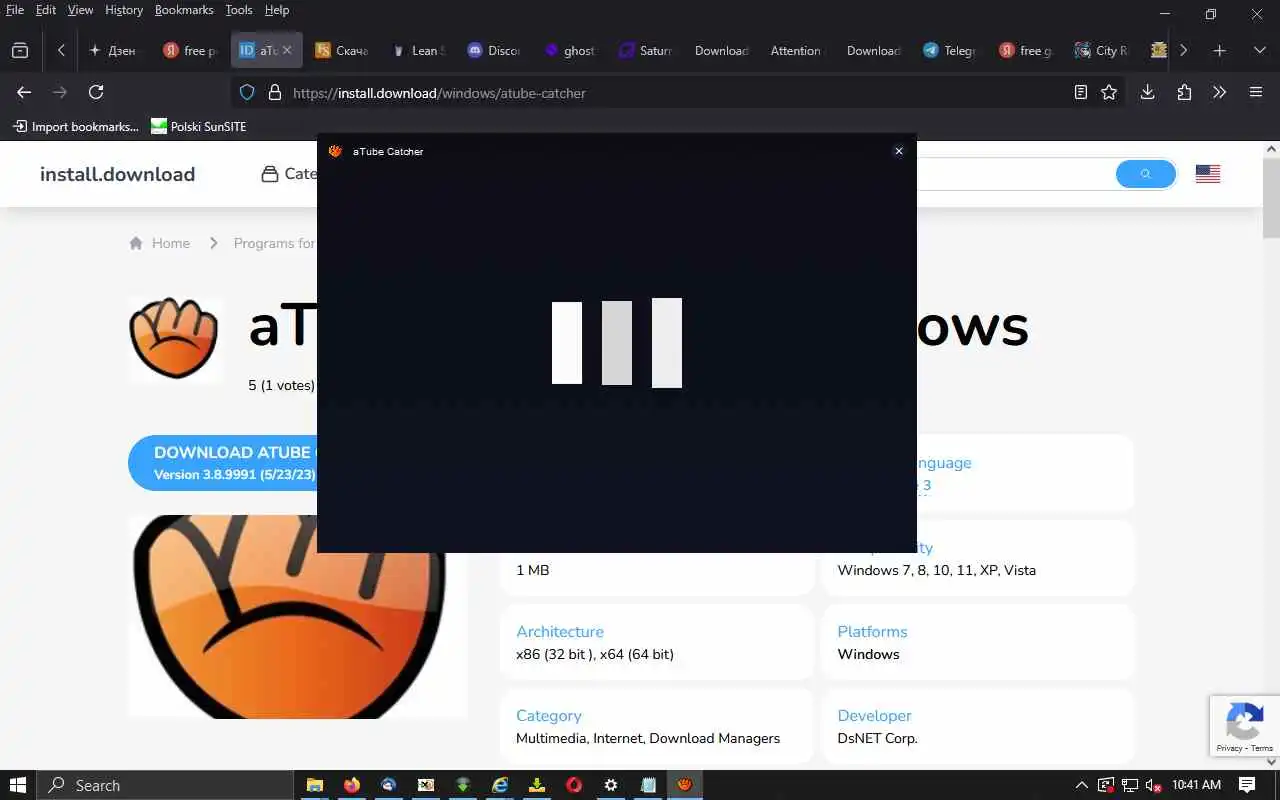Close the active aTube tab
The height and width of the screenshot is (800, 1280).
[x=287, y=50]
